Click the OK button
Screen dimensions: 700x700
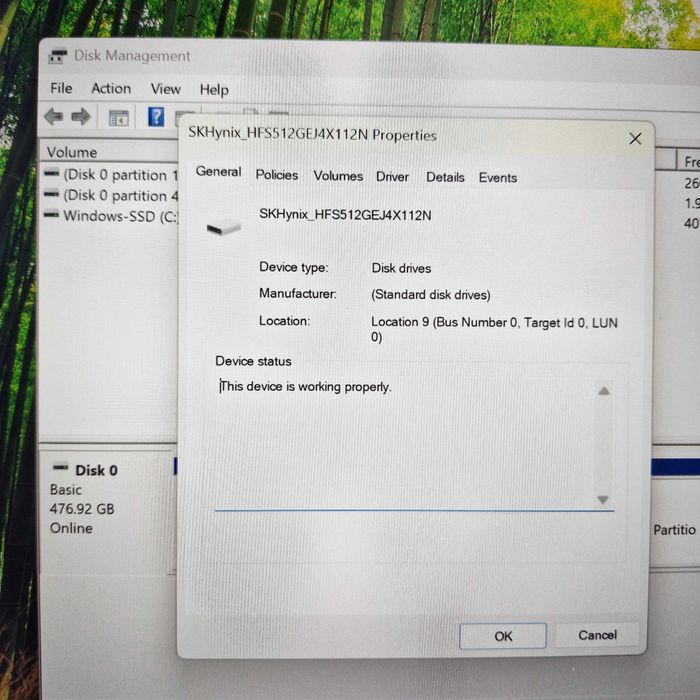(x=503, y=636)
